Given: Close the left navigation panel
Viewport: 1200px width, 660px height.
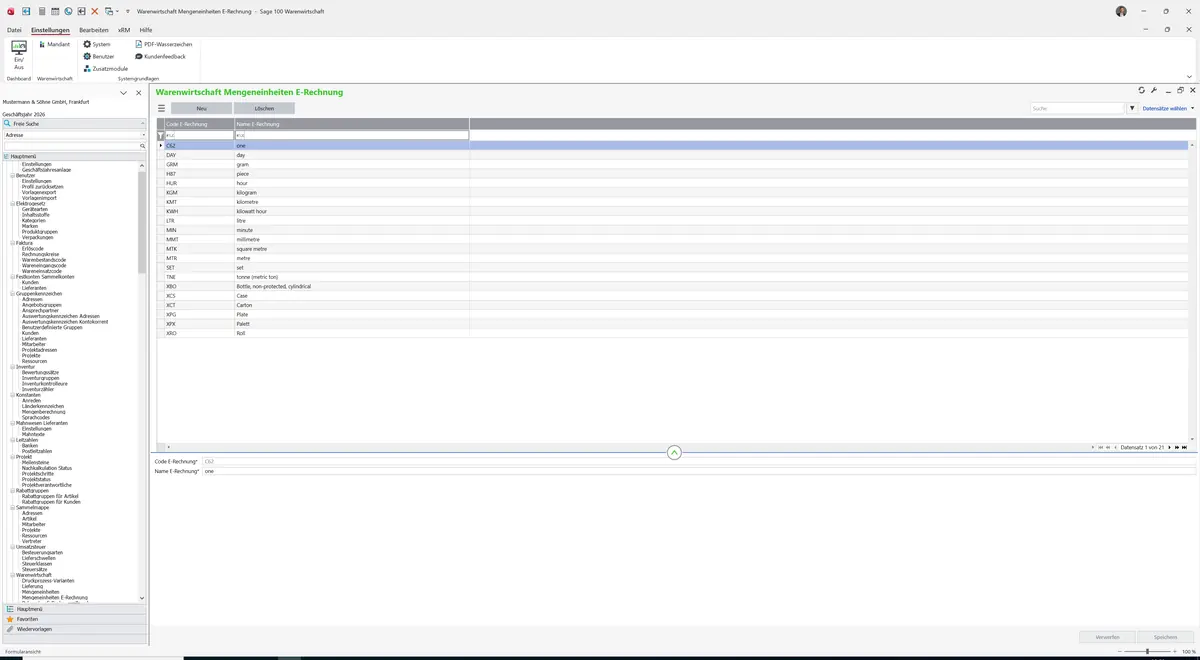Looking at the screenshot, I should point(139,93).
